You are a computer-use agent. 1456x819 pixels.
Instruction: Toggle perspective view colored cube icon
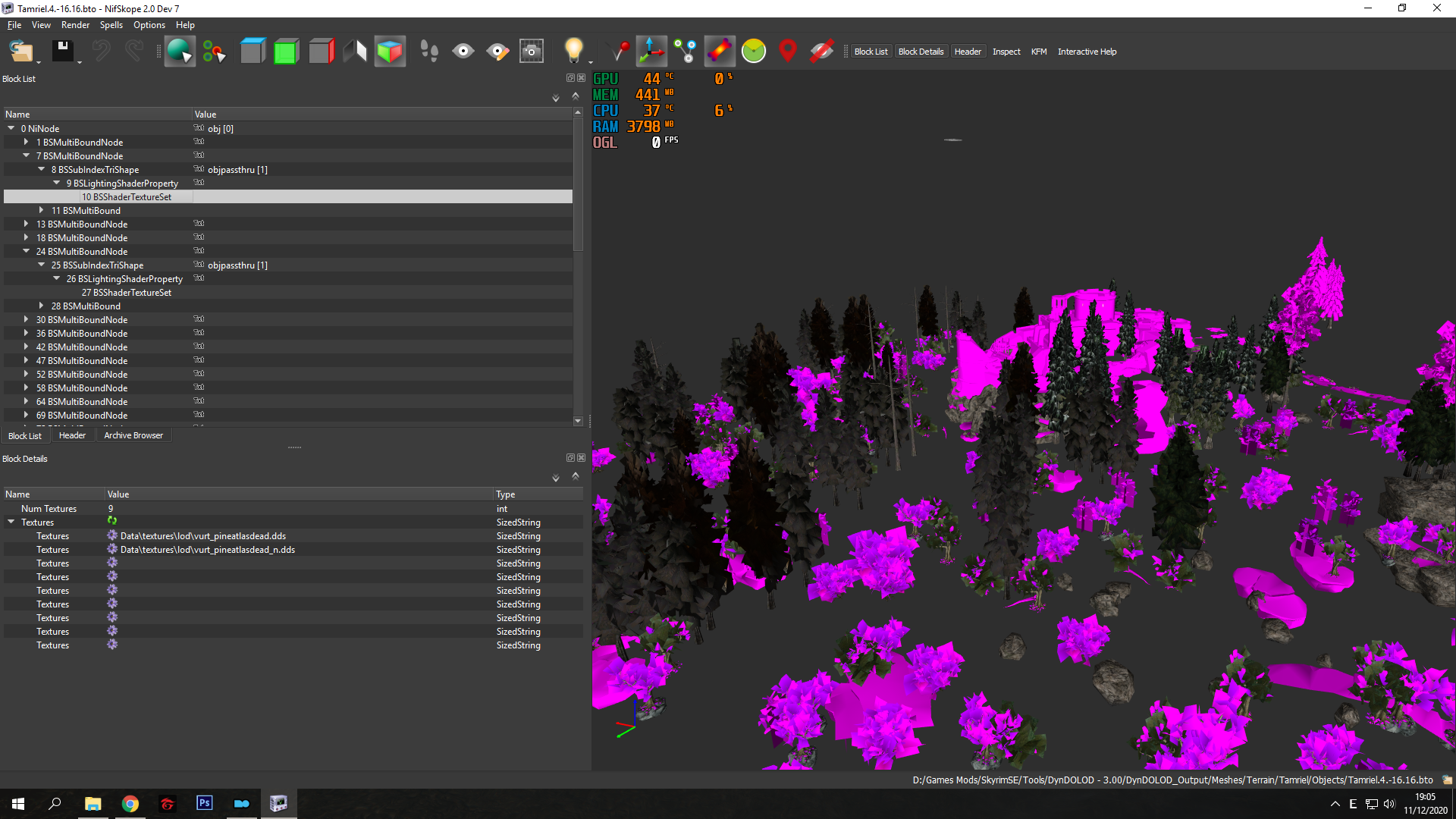(x=390, y=52)
